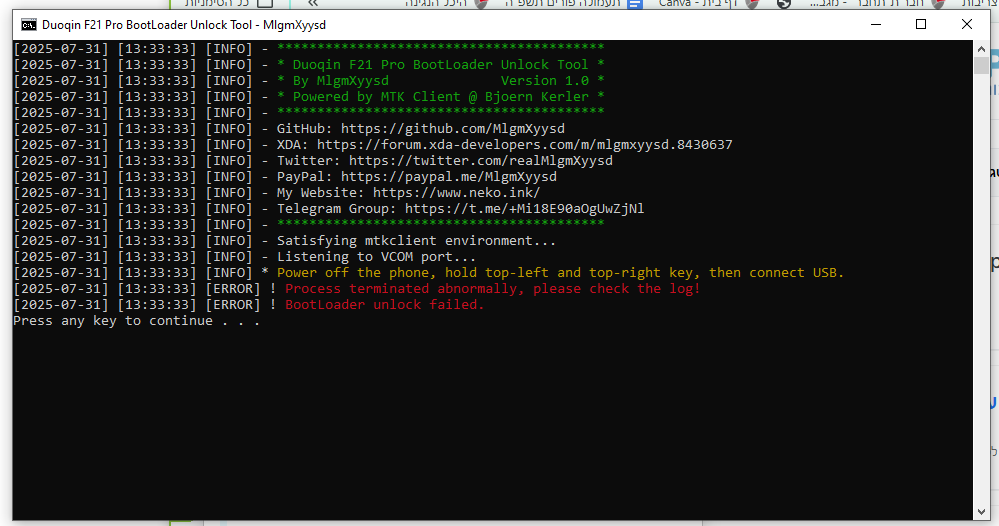Click the window title 'Duoqin F21 Pro BootLoader Unlock Tool - MlgmXyysd'
Viewport: 999px width, 526px height.
click(x=183, y=25)
